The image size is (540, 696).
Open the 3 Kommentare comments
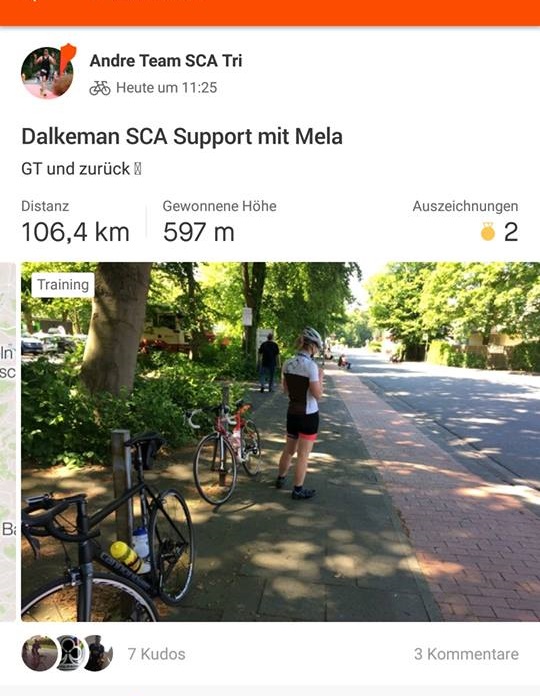466,654
